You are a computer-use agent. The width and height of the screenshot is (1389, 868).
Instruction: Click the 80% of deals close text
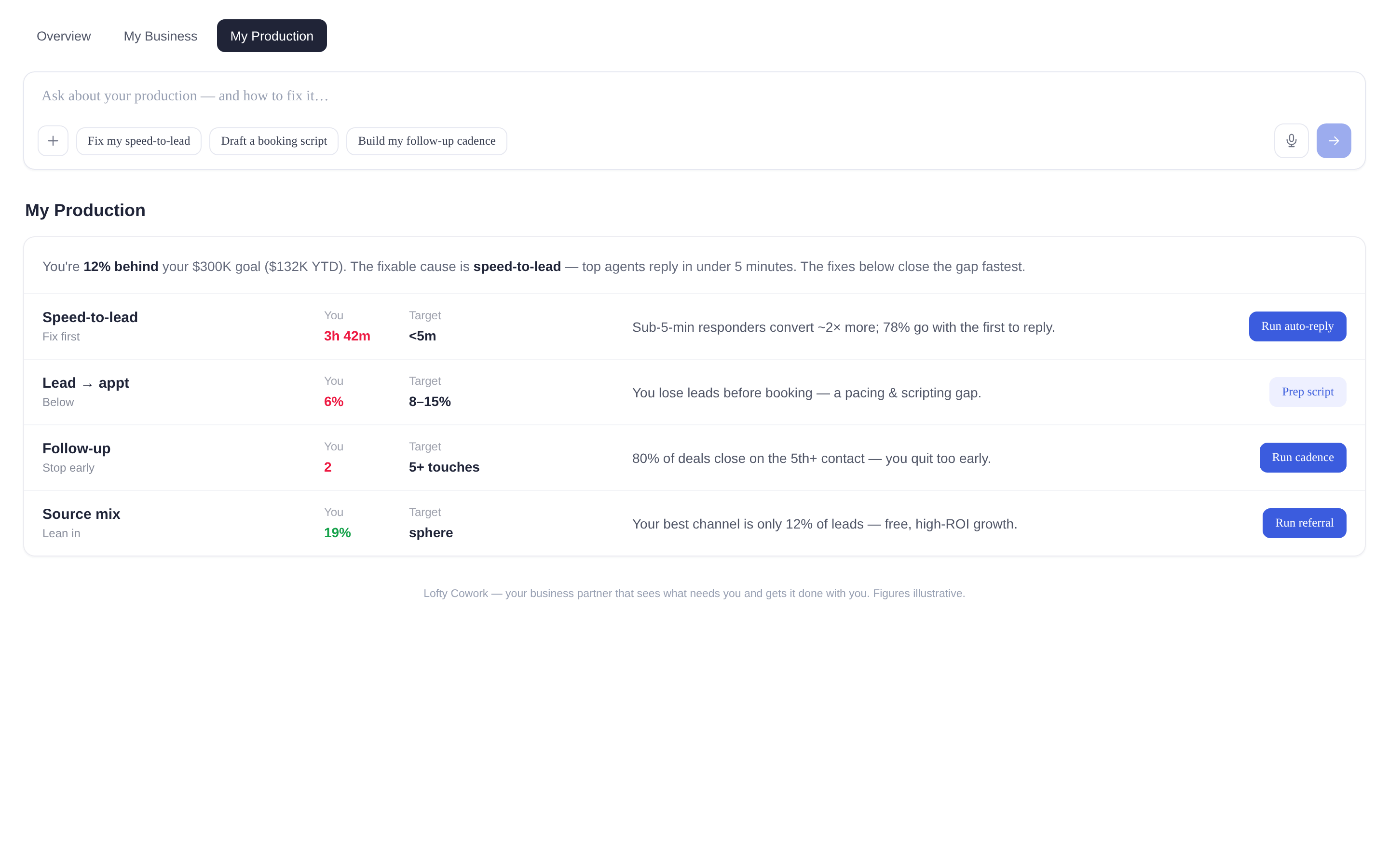coord(812,458)
